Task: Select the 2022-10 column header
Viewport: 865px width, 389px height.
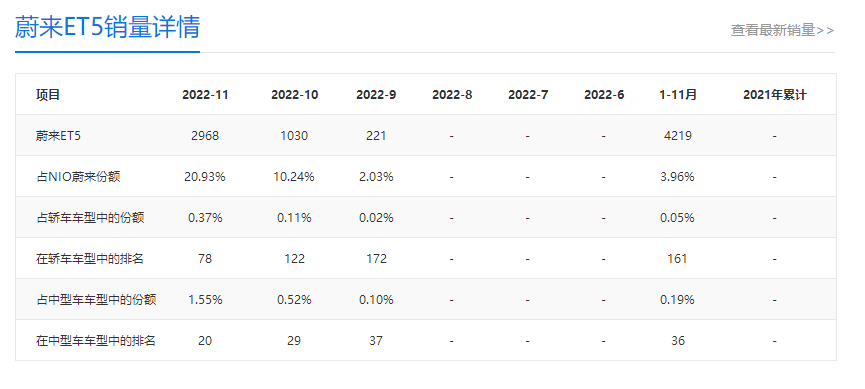Action: tap(295, 95)
